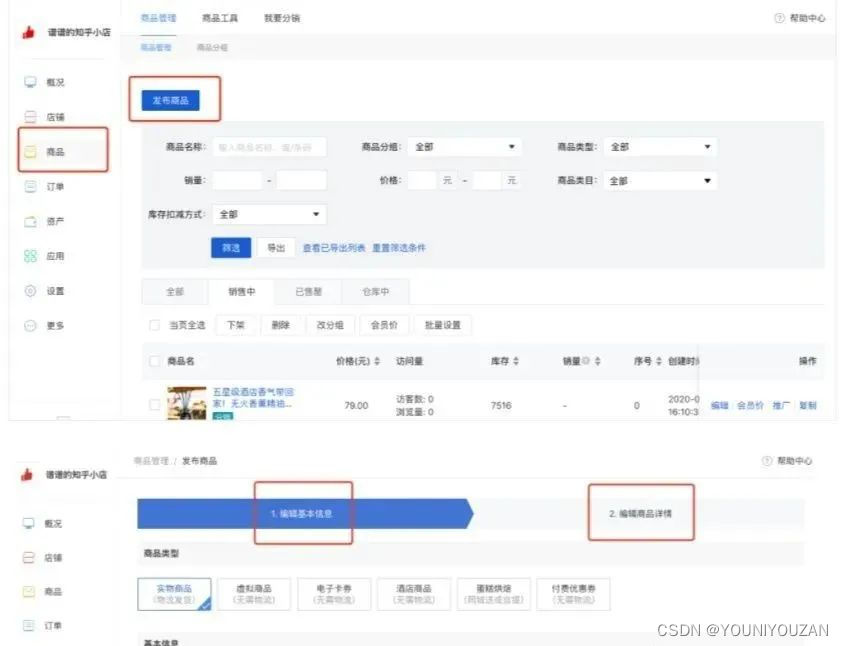Show 已售罄 products tab
This screenshot has height=646, width=843.
[308, 292]
